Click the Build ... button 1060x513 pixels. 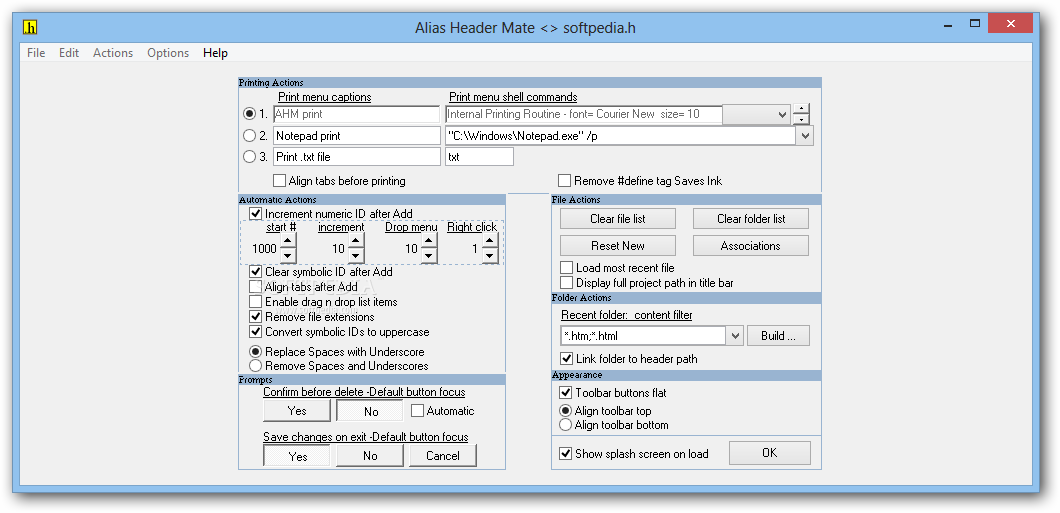(778, 336)
